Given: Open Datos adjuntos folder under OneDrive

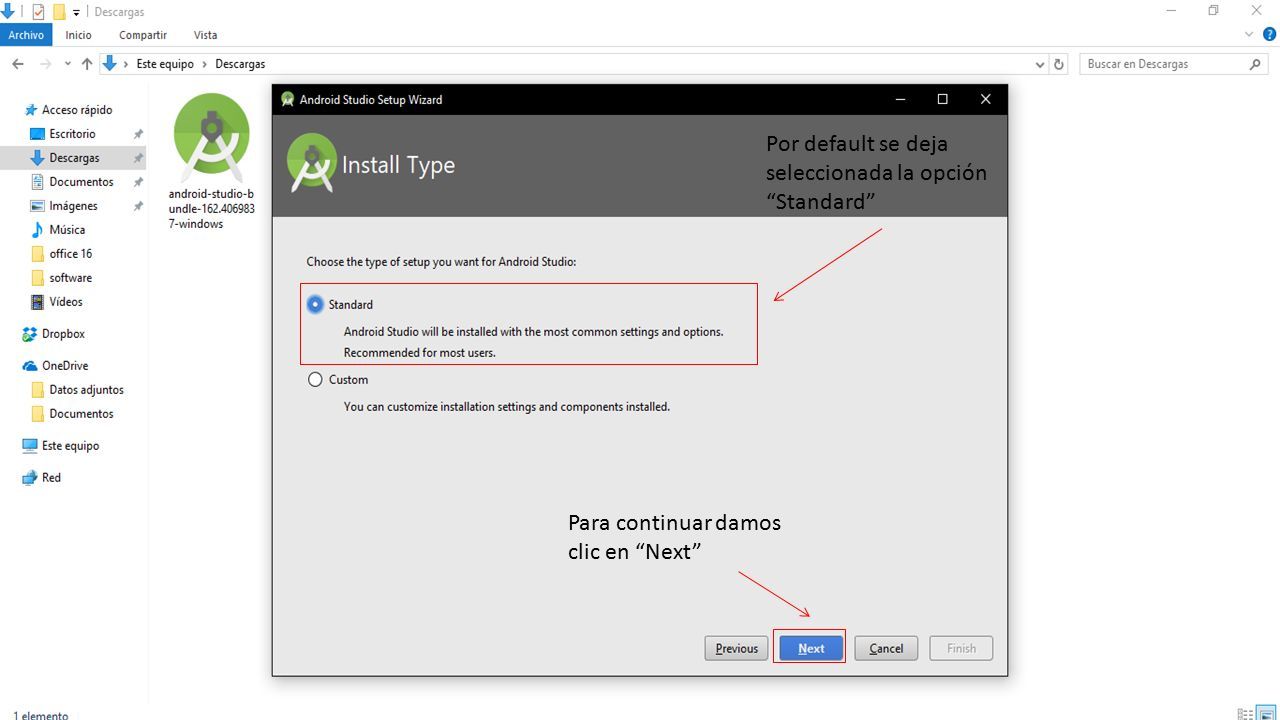Looking at the screenshot, I should click(x=85, y=390).
